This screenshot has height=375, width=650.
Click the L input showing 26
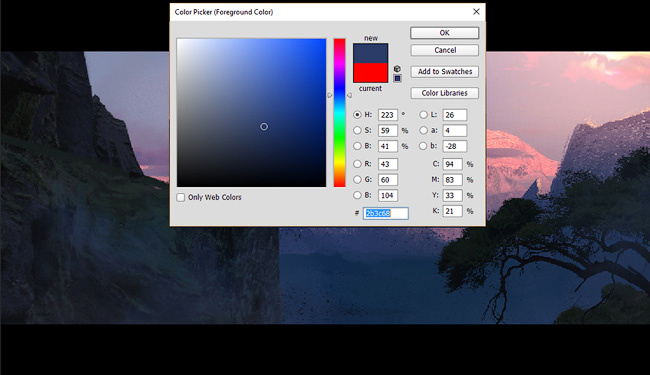click(455, 115)
